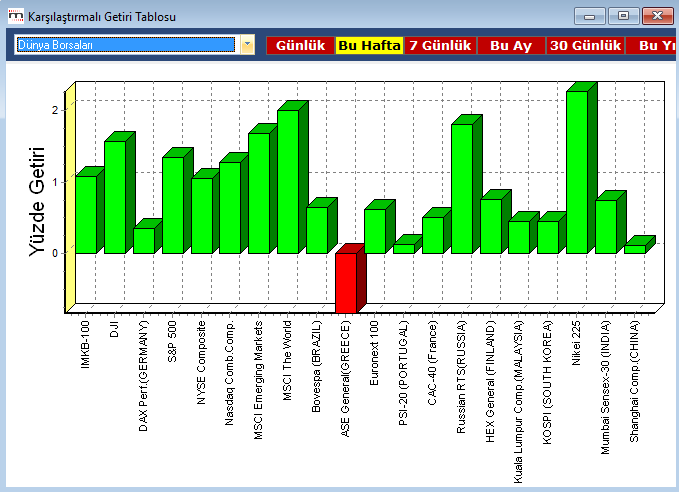The image size is (679, 492).
Task: Select the Bu Hafta period tab
Action: (x=369, y=45)
